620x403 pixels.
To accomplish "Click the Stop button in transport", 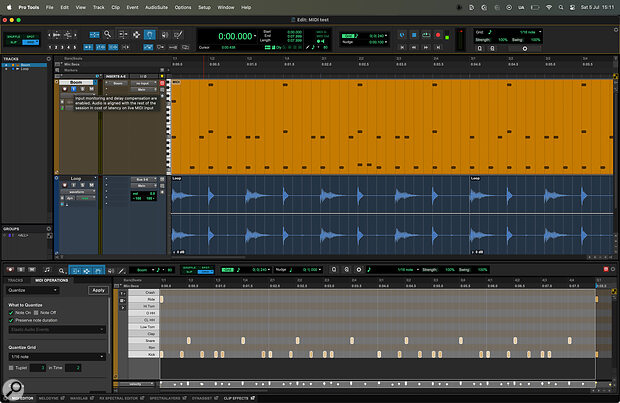I will [x=414, y=35].
